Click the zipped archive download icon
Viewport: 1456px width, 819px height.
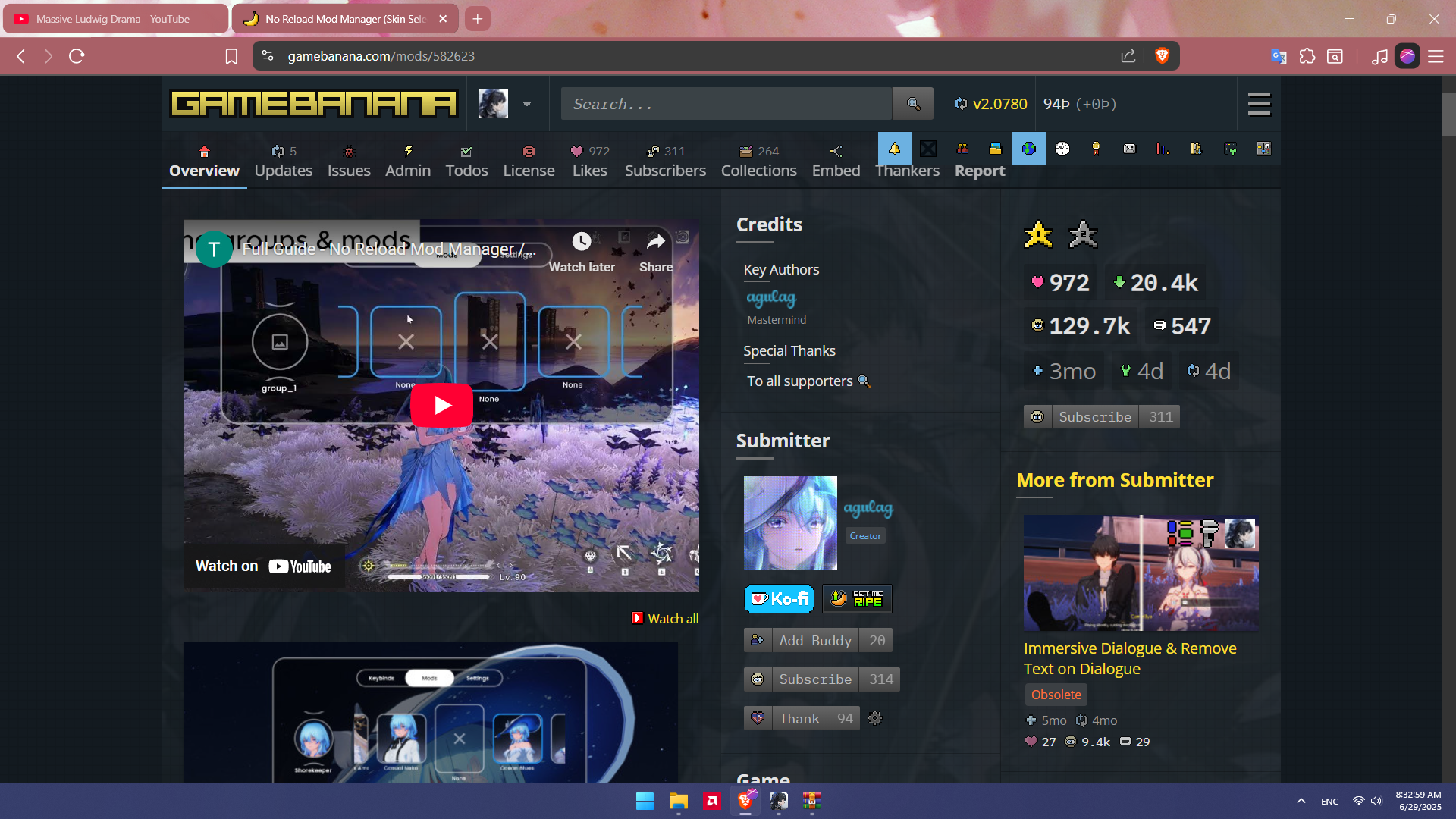coord(1197,149)
